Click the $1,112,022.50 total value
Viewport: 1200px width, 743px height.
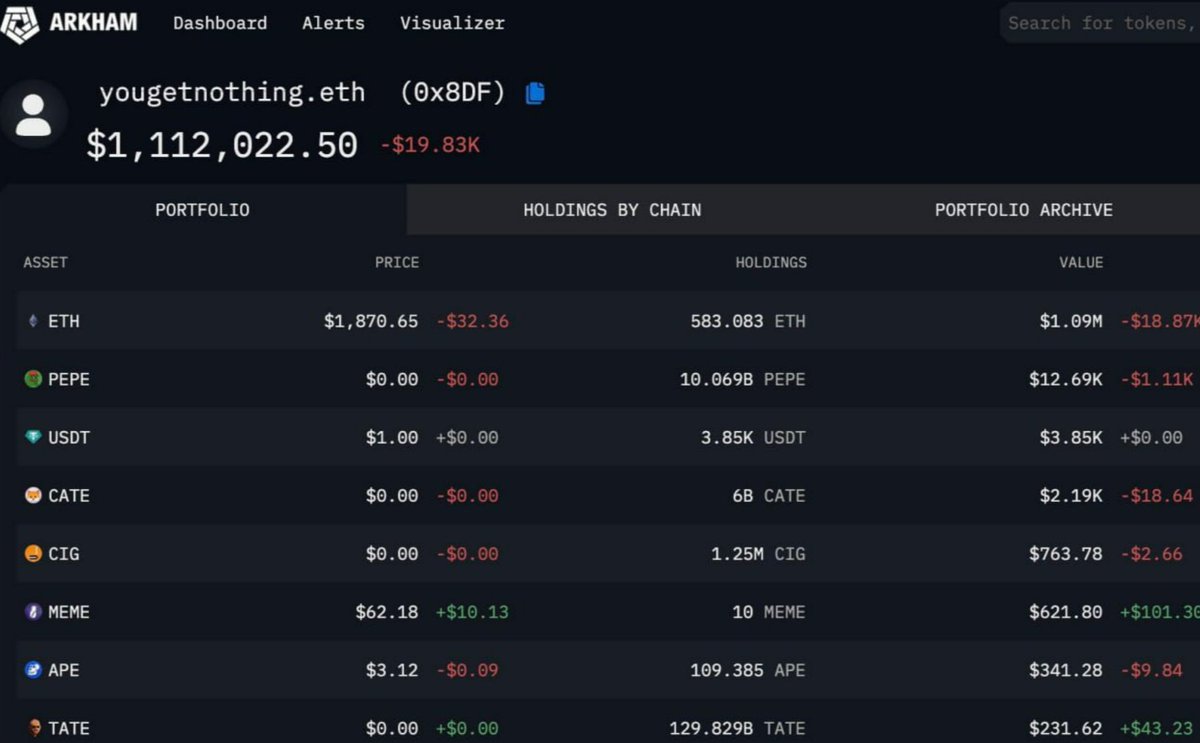pos(222,145)
